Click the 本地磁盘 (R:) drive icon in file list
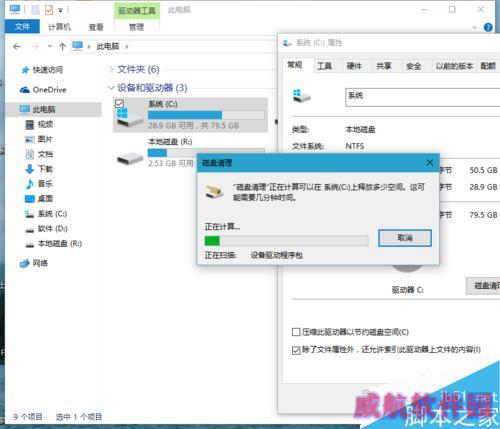Screen dimensions: 500x429 tap(130, 159)
